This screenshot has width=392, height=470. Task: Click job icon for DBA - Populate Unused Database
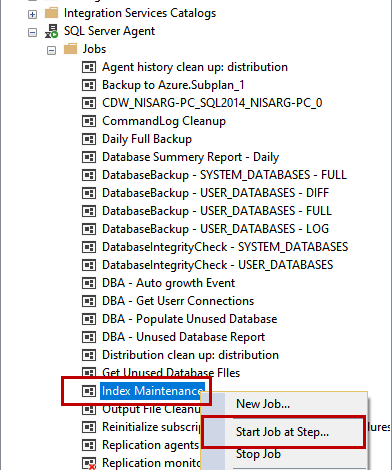(x=89, y=319)
